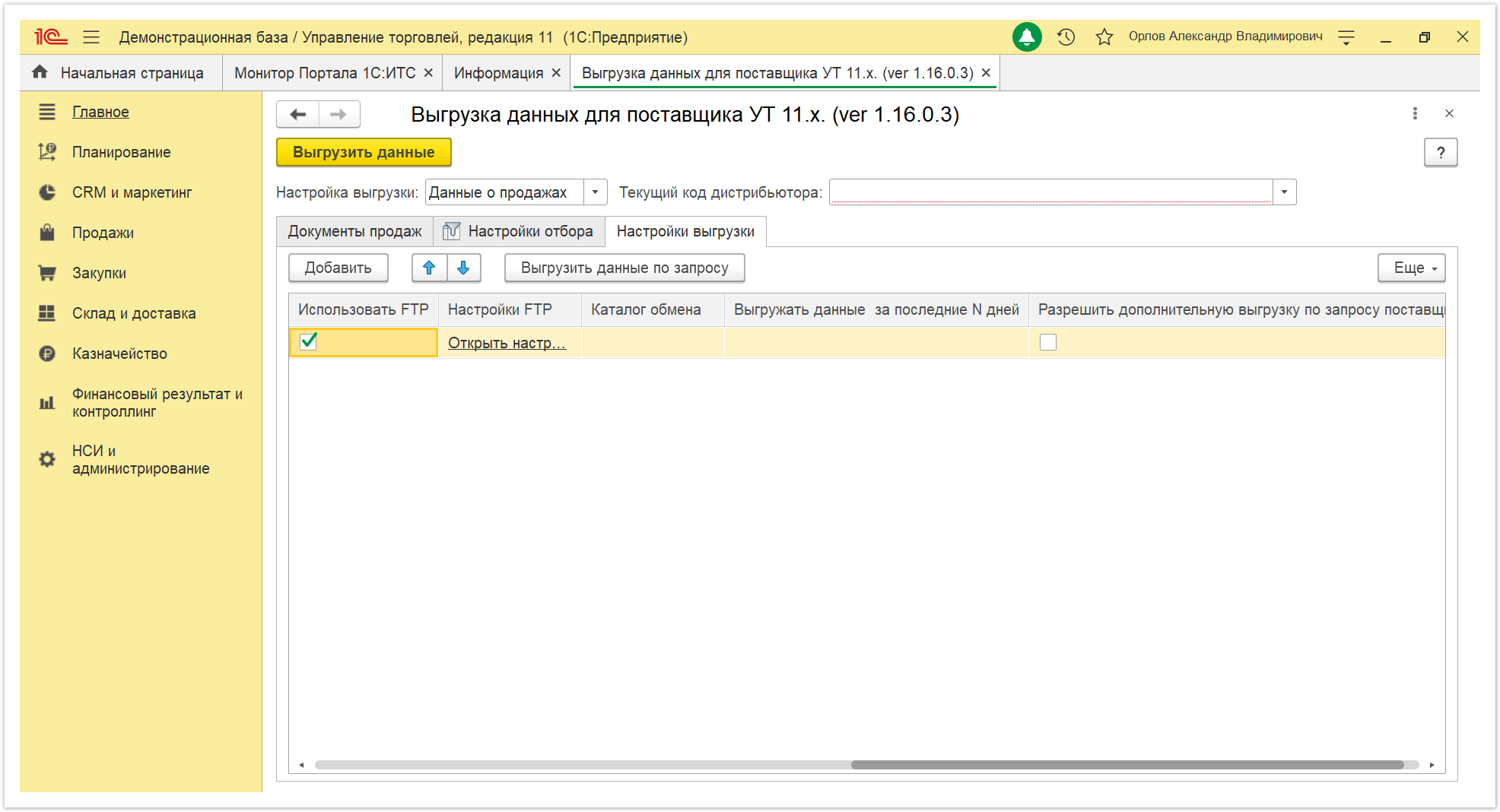
Task: Click Текущий код дистрибьютора input field
Action: [1051, 192]
